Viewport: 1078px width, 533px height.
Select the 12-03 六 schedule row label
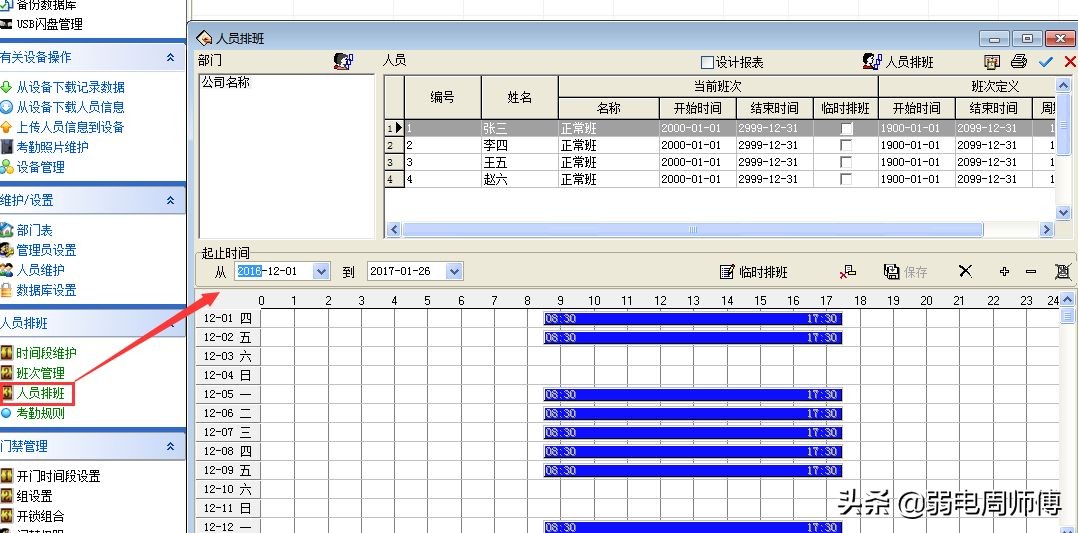pos(228,356)
